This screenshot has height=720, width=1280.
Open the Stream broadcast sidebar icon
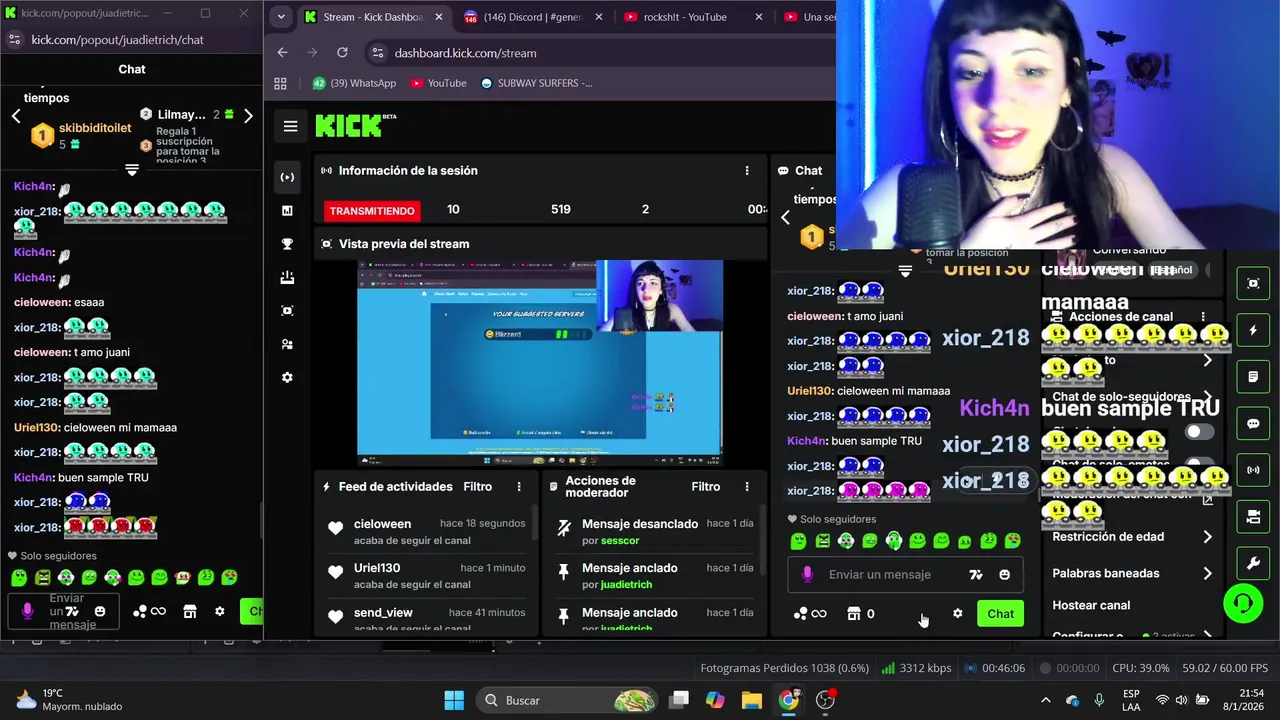click(x=287, y=177)
